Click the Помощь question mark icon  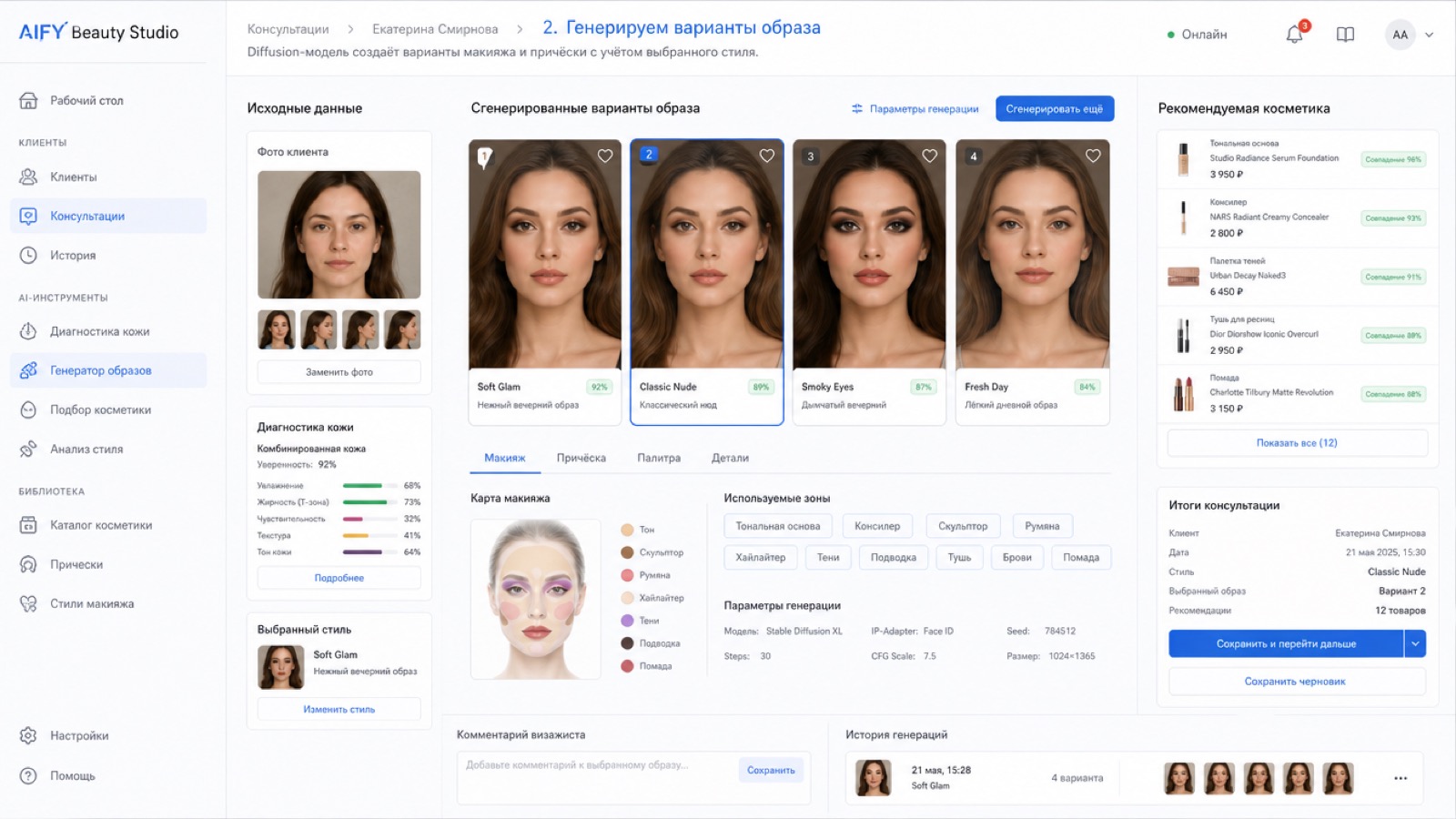[x=28, y=775]
